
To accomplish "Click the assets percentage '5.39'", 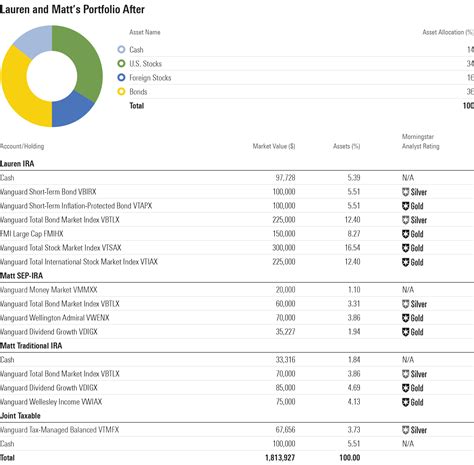I will point(354,178).
